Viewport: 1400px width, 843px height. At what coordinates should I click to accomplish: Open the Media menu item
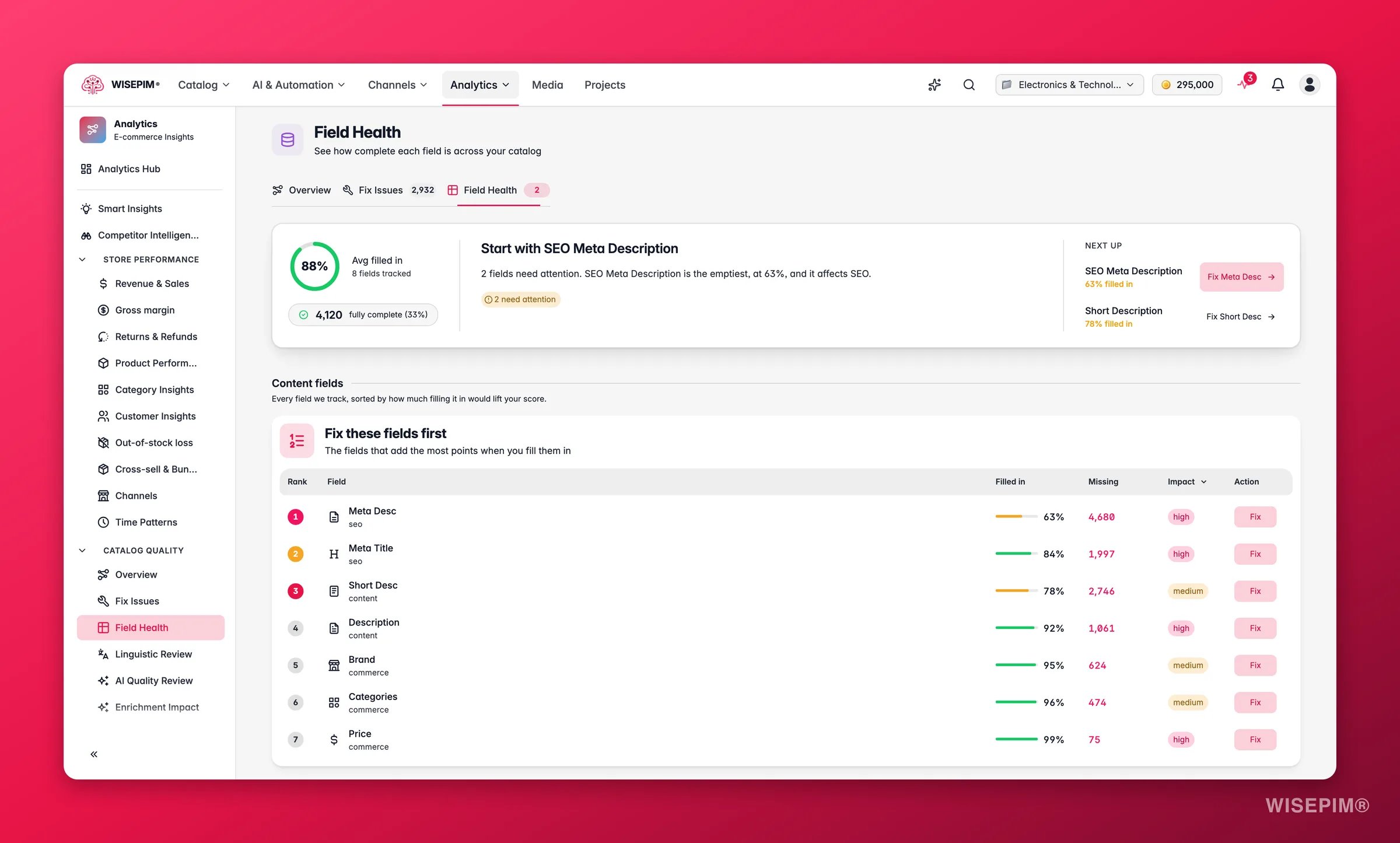(547, 85)
